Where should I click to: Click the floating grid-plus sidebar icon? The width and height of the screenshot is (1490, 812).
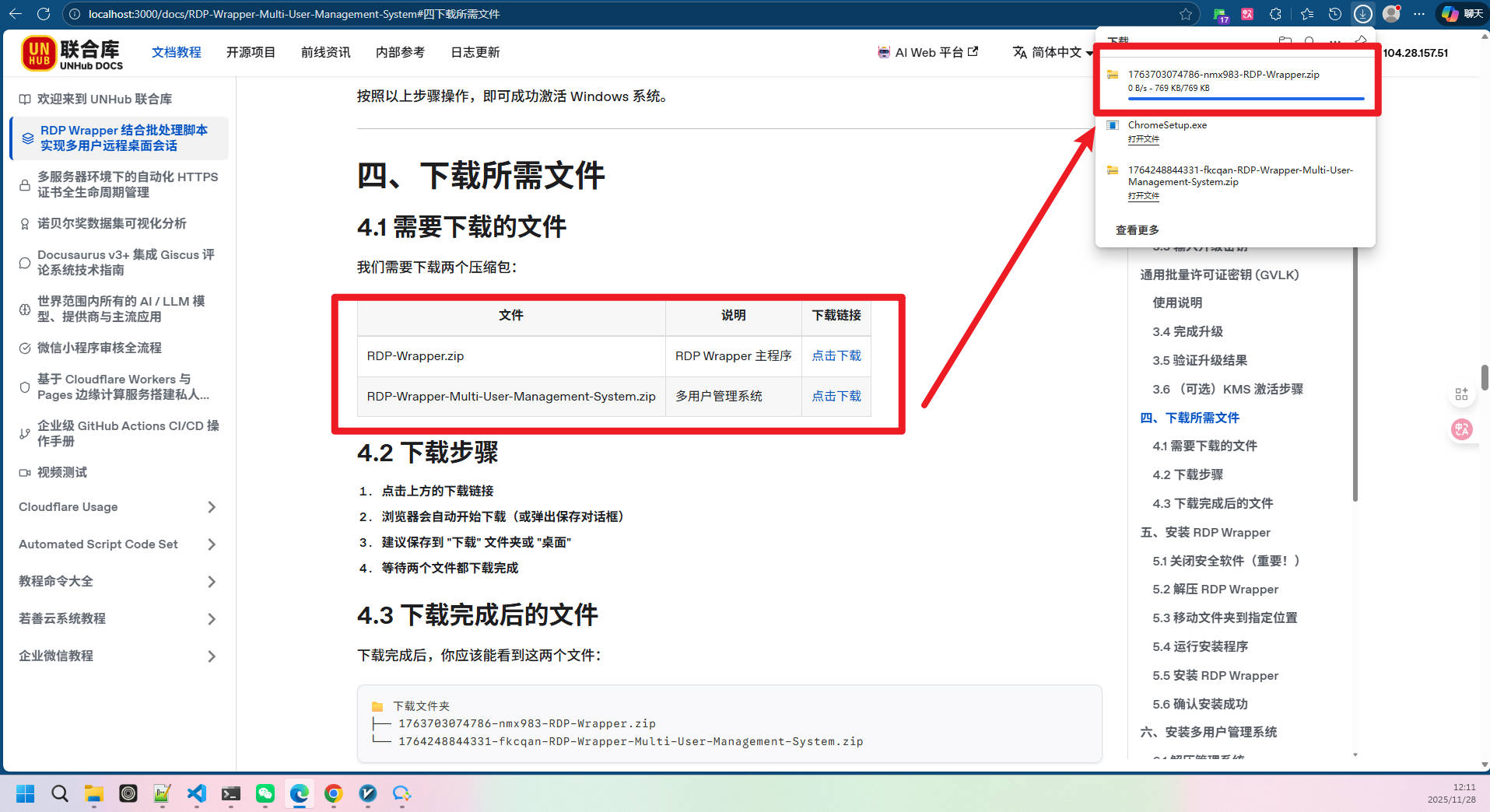[1462, 394]
